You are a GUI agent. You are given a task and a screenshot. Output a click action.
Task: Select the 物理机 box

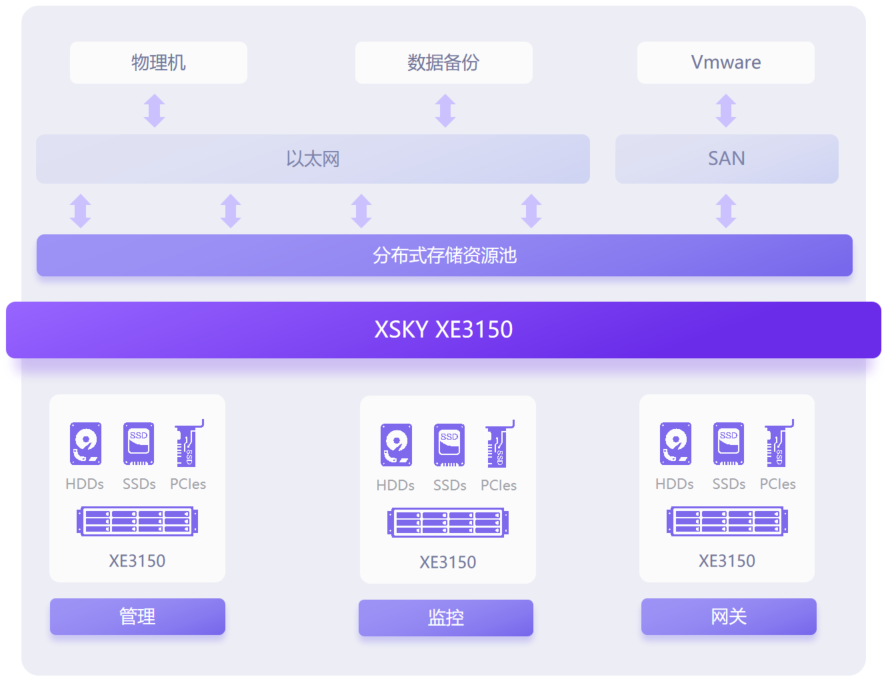(159, 62)
